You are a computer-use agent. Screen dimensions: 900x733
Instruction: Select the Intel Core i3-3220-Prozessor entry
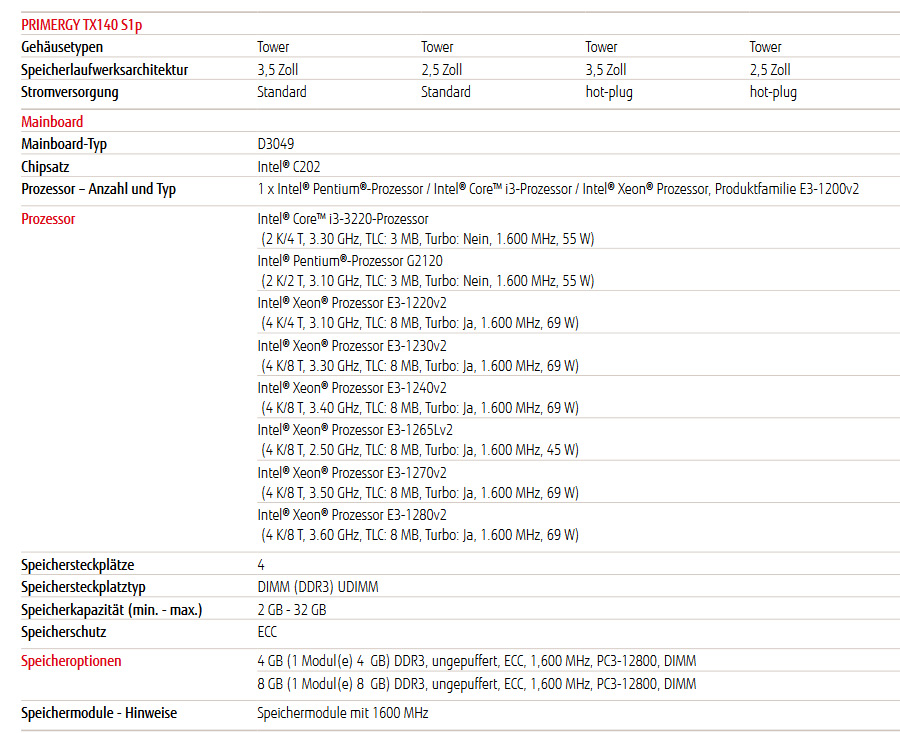coord(343,219)
